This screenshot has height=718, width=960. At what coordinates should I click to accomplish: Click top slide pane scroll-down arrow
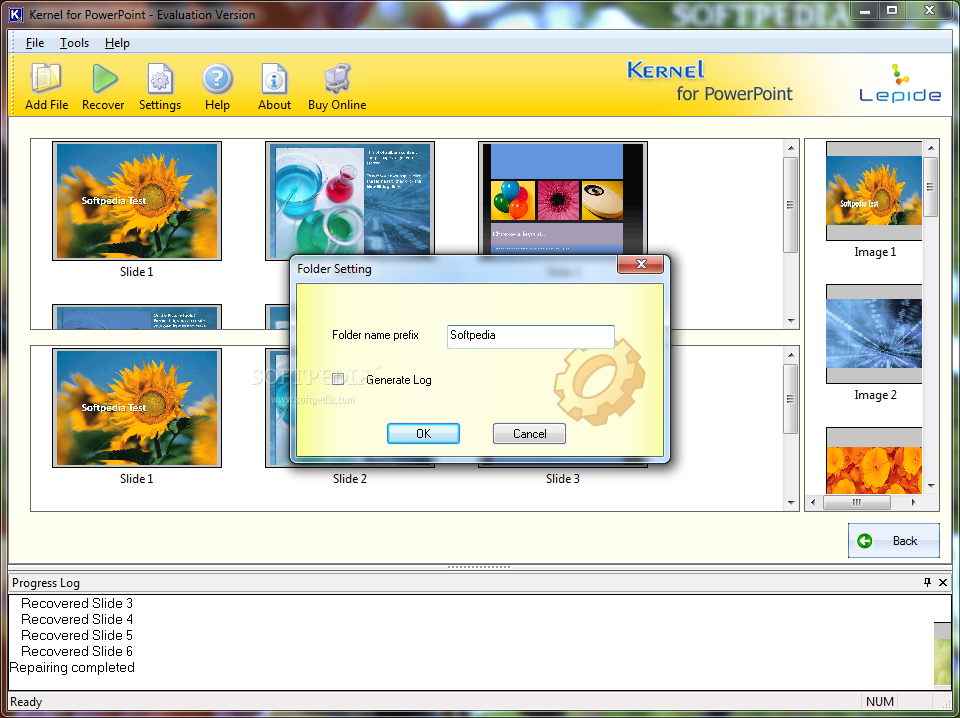[x=790, y=321]
